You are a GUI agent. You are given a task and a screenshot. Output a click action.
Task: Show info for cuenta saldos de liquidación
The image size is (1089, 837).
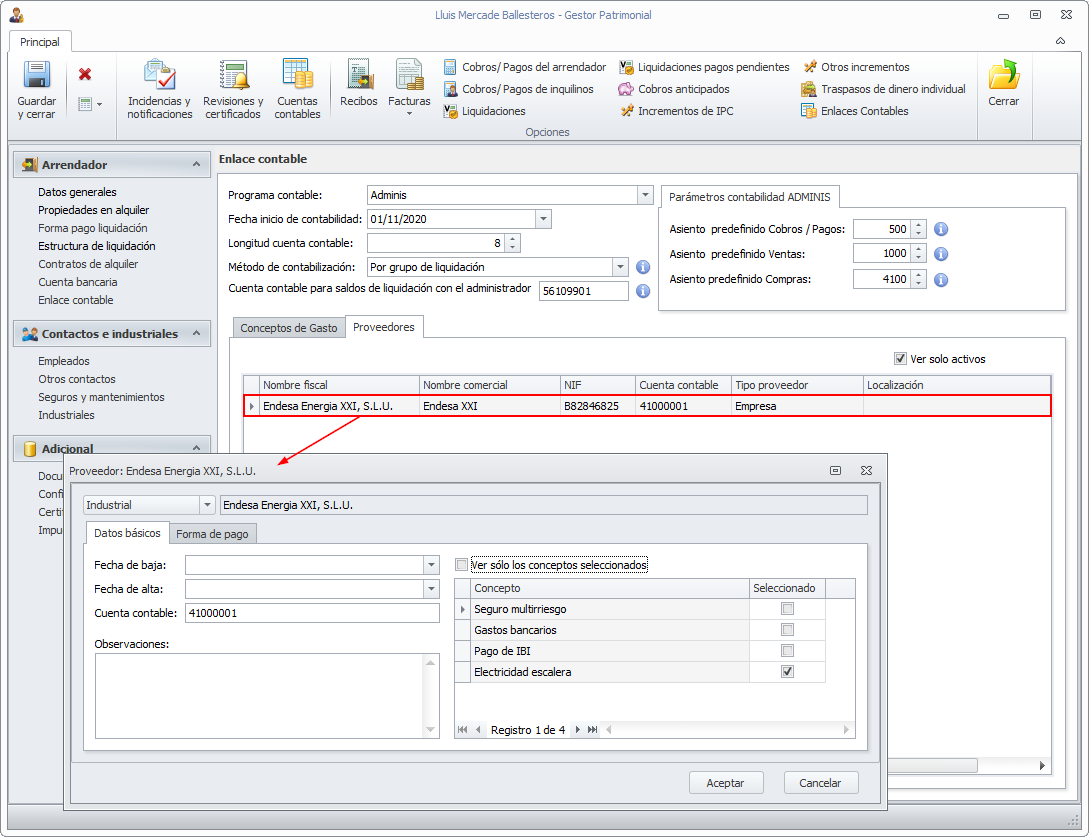[643, 291]
